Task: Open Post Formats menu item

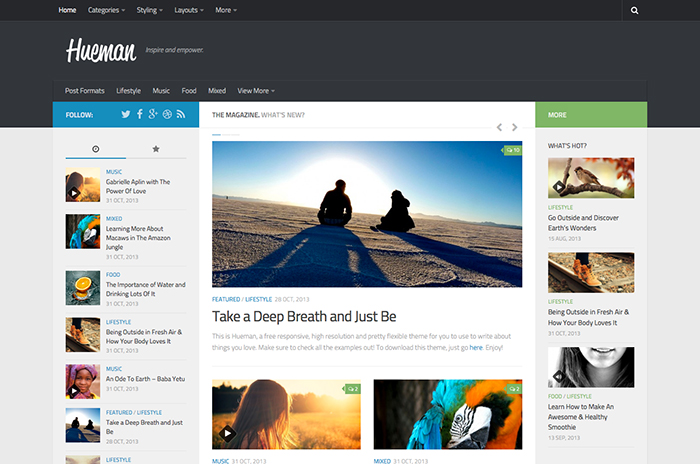Action: point(84,91)
